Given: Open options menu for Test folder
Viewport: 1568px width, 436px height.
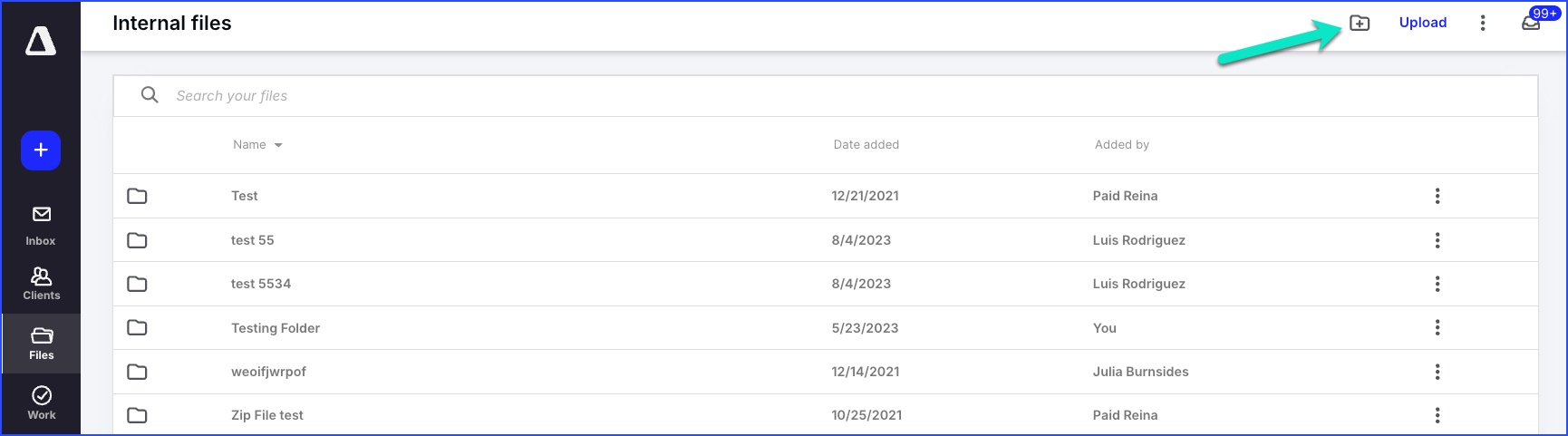Looking at the screenshot, I should click(1437, 196).
